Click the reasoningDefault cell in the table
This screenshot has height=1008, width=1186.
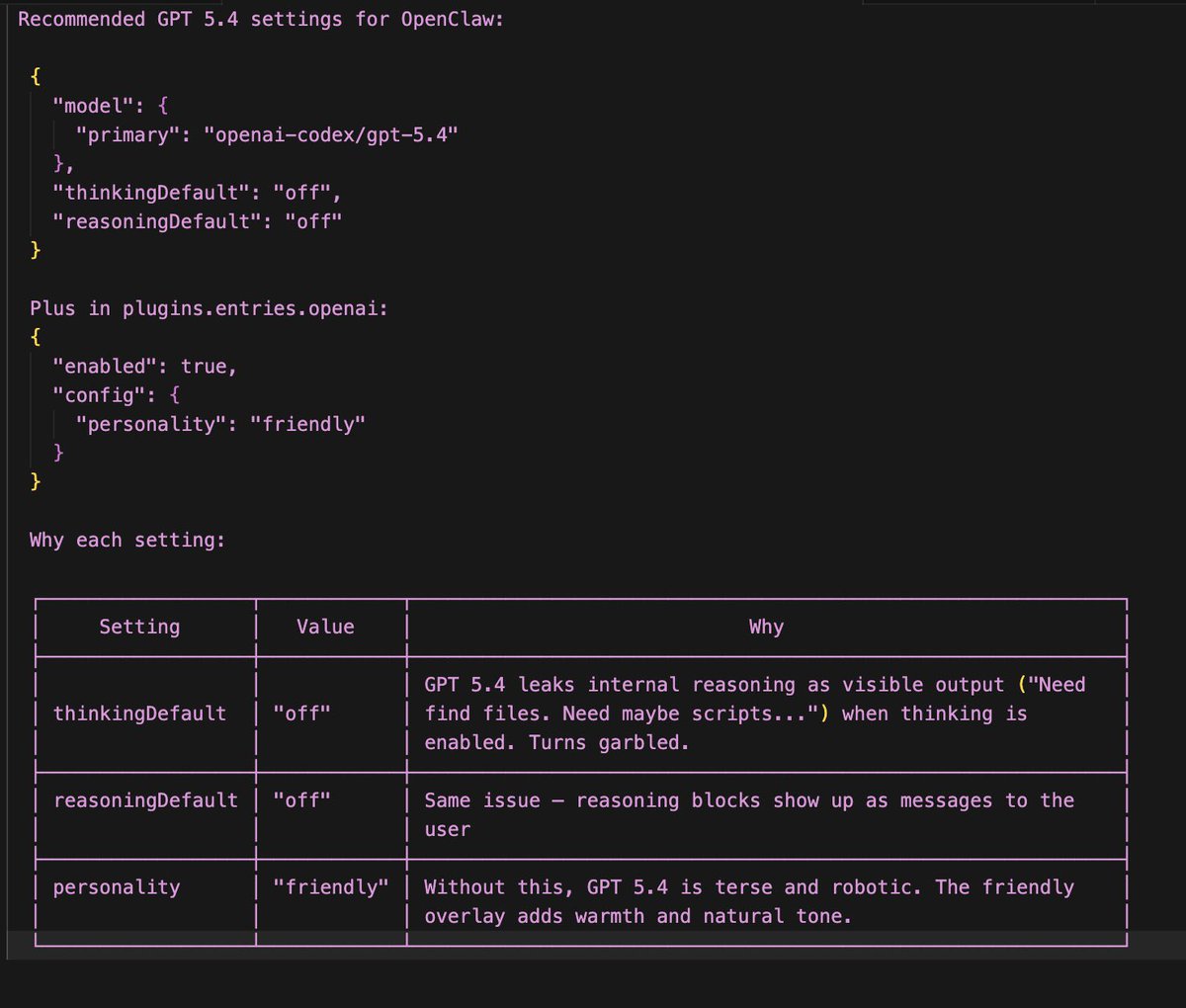click(145, 800)
